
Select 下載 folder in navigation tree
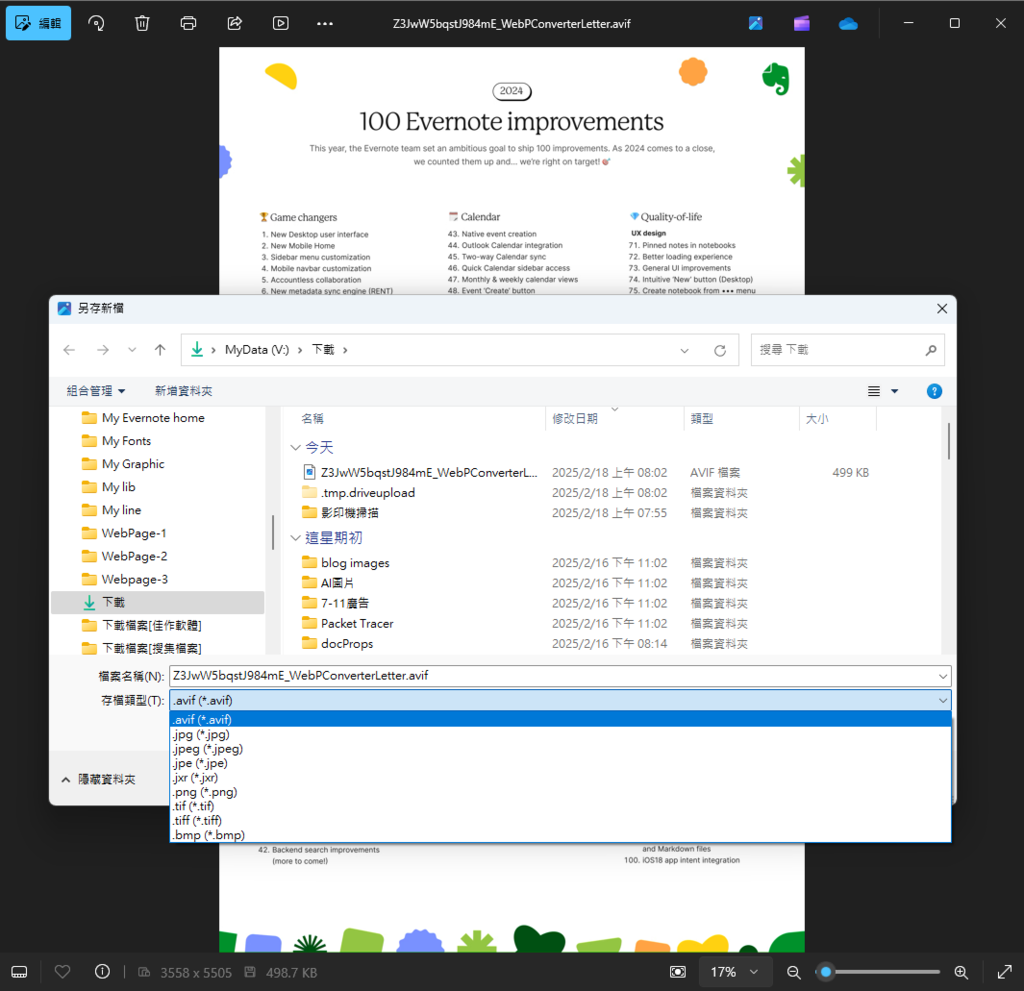[x=157, y=603]
